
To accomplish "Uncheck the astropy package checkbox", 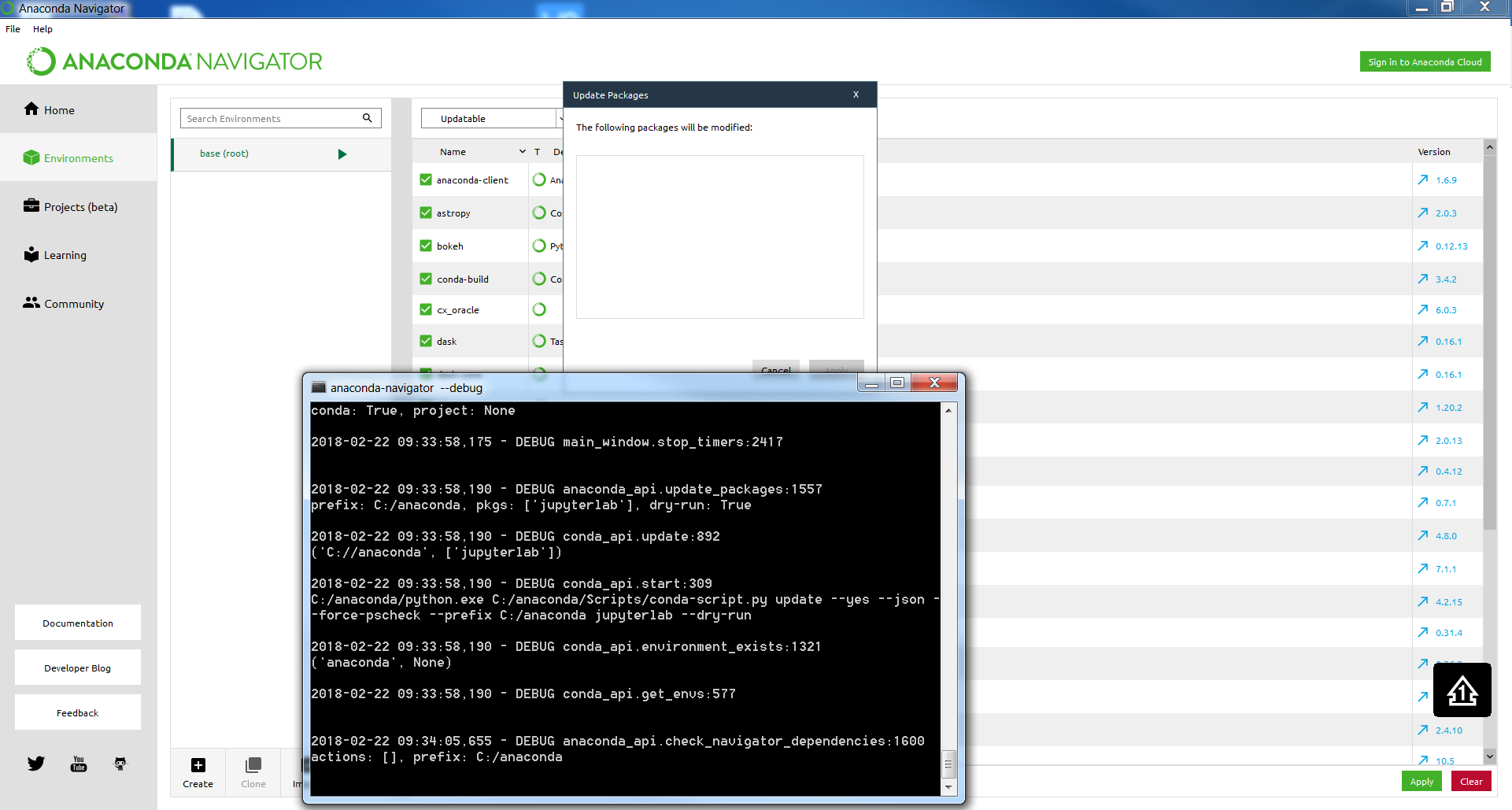I will point(425,213).
